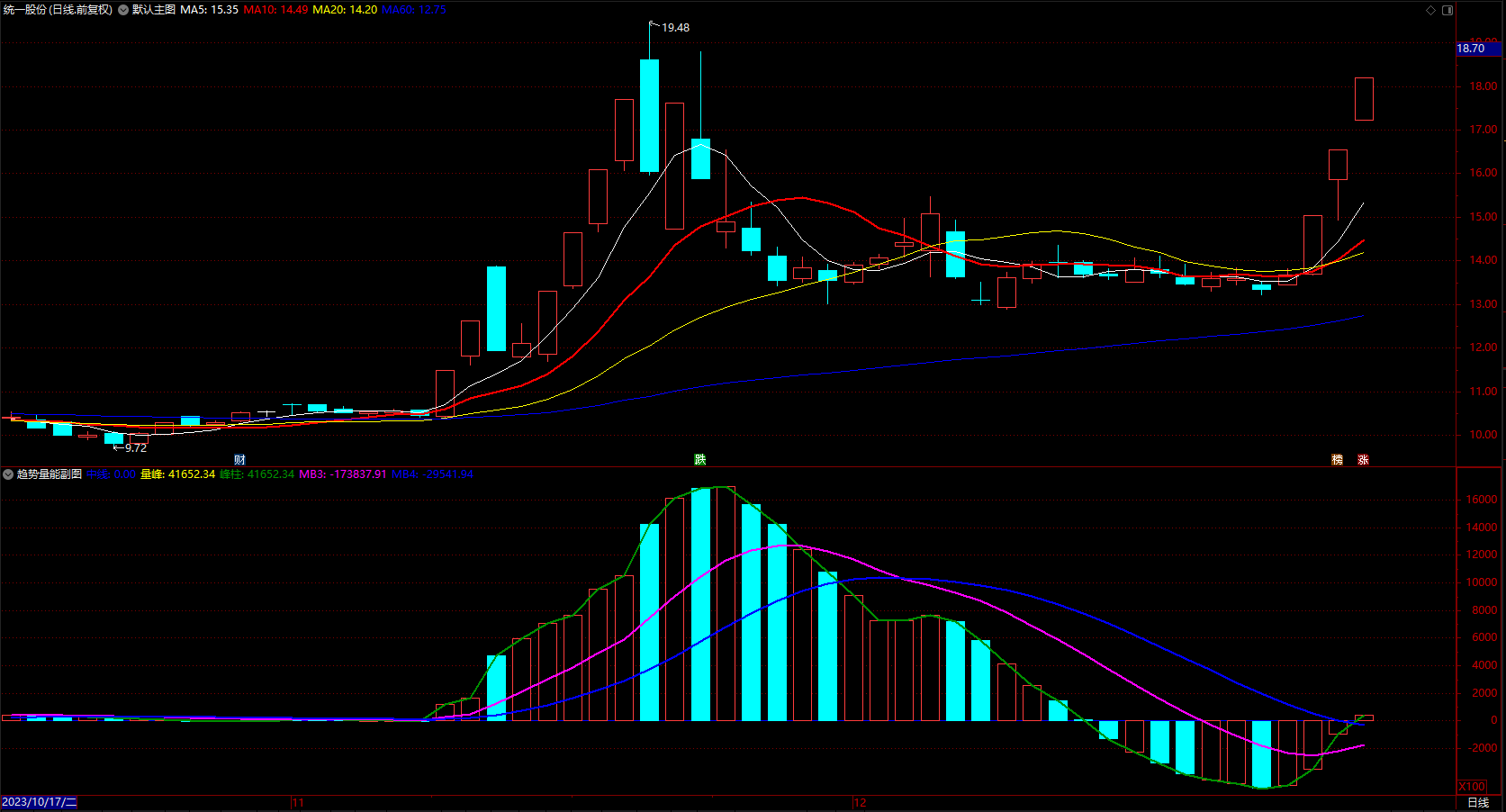The image size is (1506, 812).
Task: Click the 财 event marker icon
Action: 239,459
